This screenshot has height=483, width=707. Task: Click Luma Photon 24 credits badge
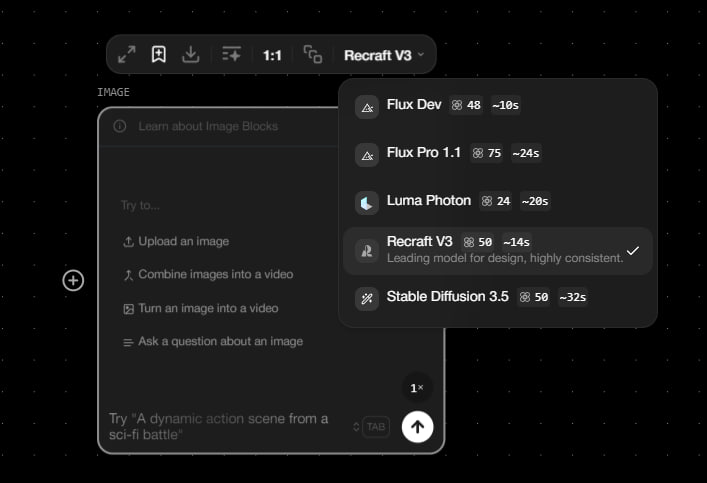495,201
